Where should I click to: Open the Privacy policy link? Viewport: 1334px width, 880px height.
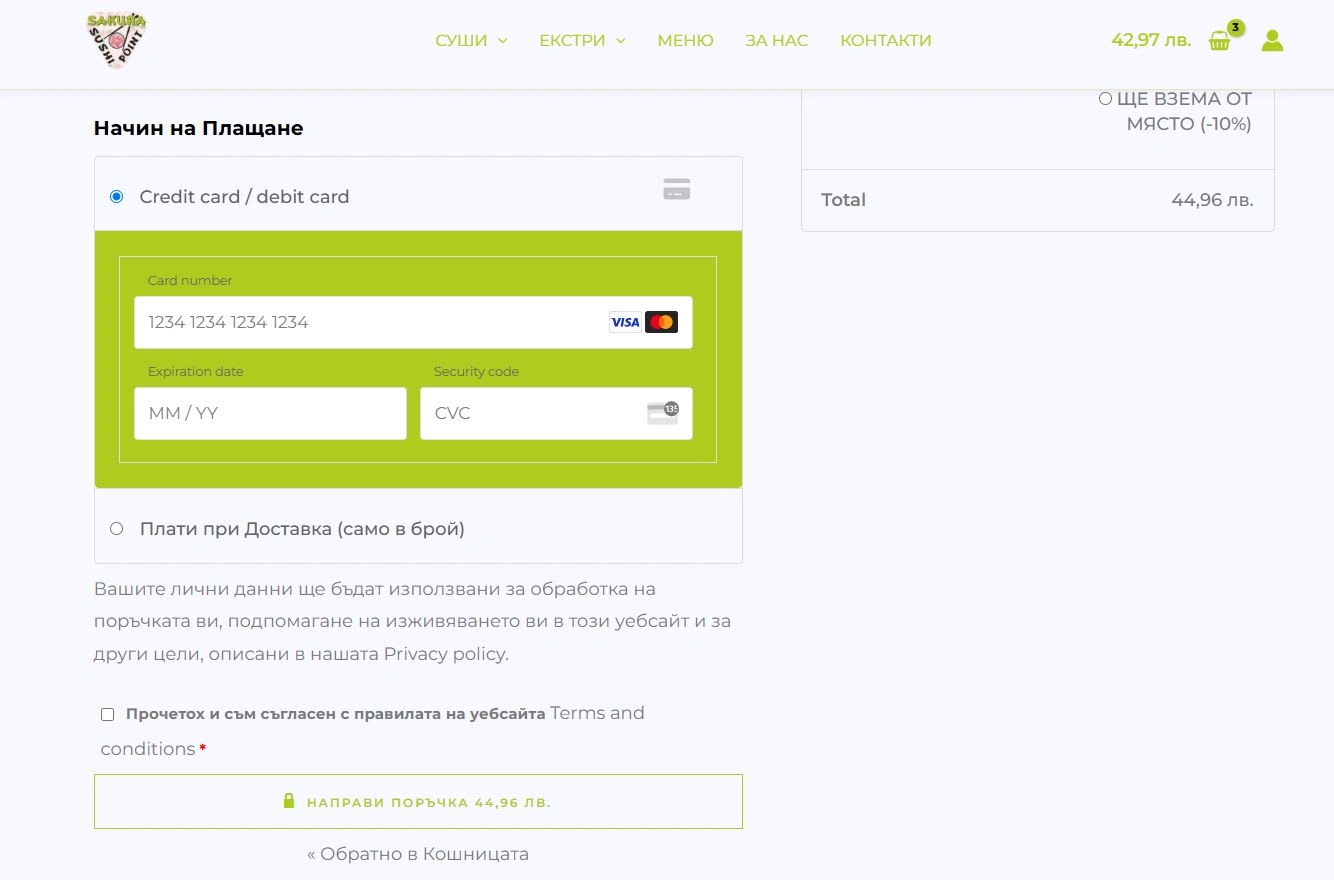point(446,654)
